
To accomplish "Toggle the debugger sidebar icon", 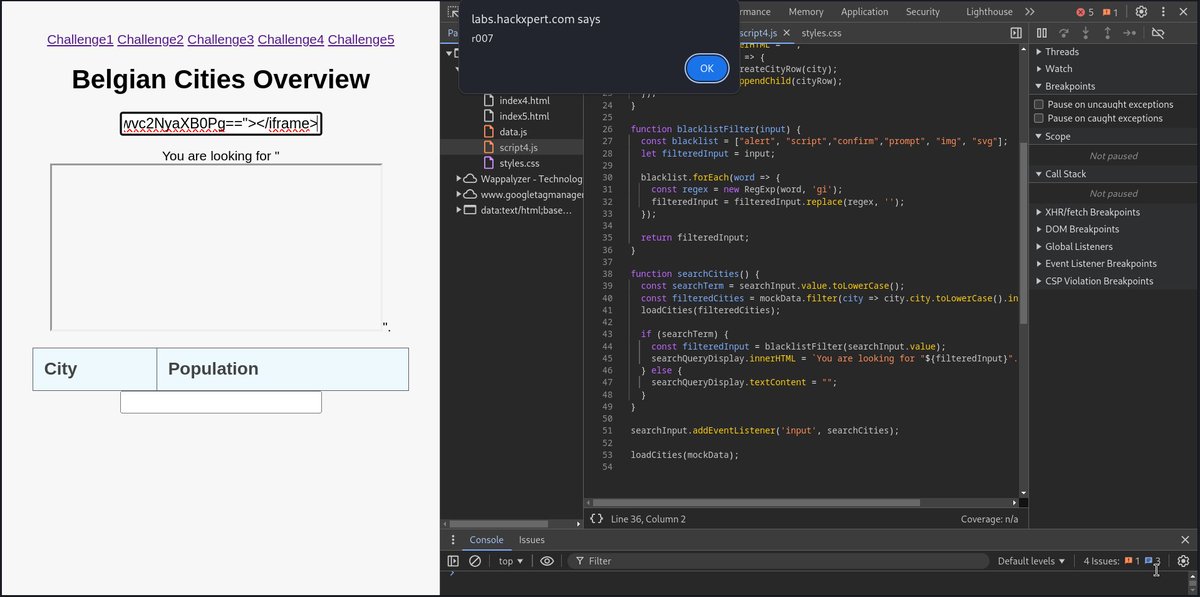I will [1016, 33].
